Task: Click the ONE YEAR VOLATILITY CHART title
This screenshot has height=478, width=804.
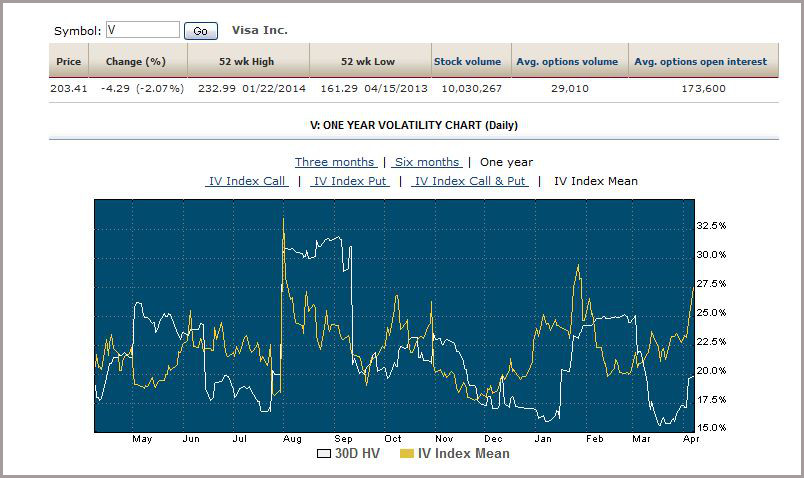Action: click(x=414, y=125)
